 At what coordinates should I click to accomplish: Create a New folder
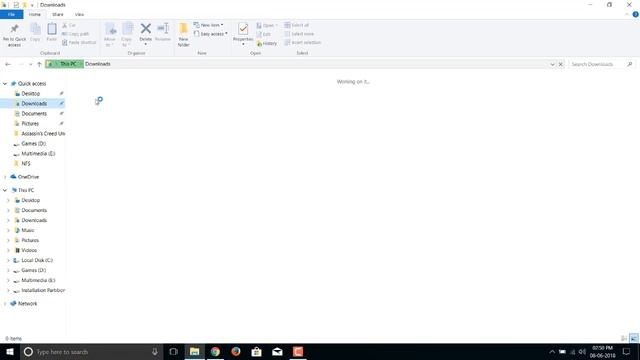coord(183,34)
